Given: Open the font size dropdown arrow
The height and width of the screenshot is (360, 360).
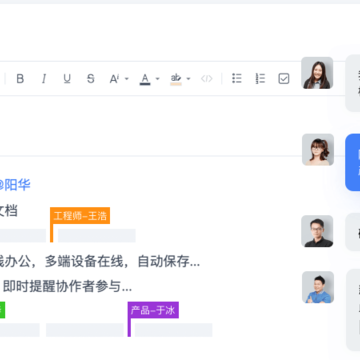Looking at the screenshot, I should pos(127,79).
